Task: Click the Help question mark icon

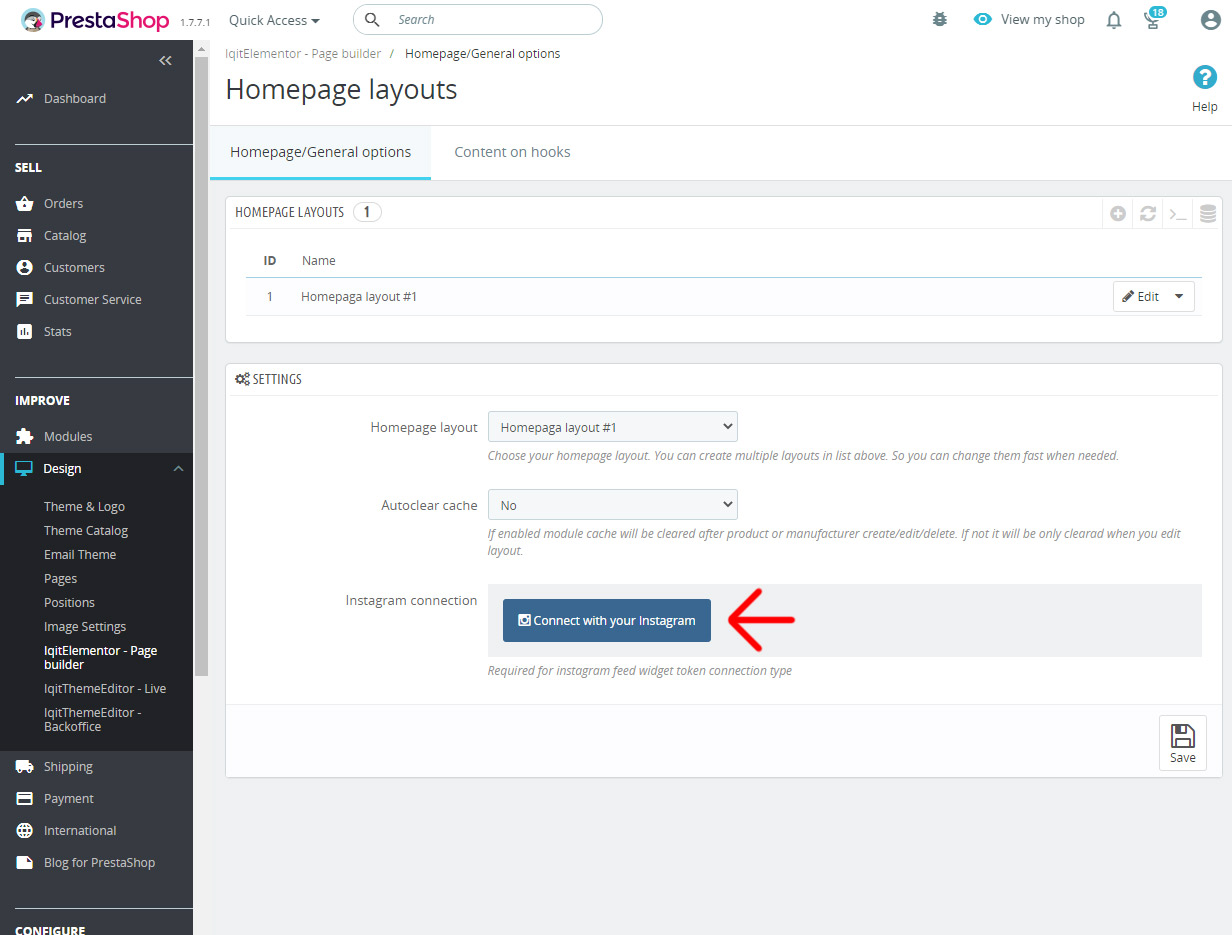Action: pos(1204,77)
